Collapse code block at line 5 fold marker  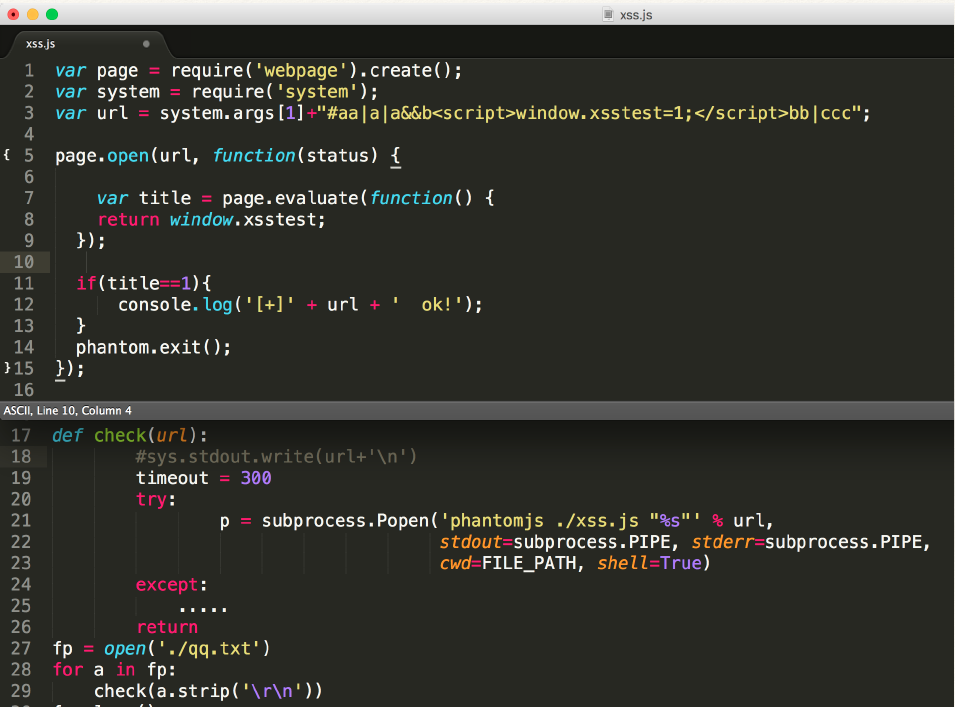tap(7, 155)
